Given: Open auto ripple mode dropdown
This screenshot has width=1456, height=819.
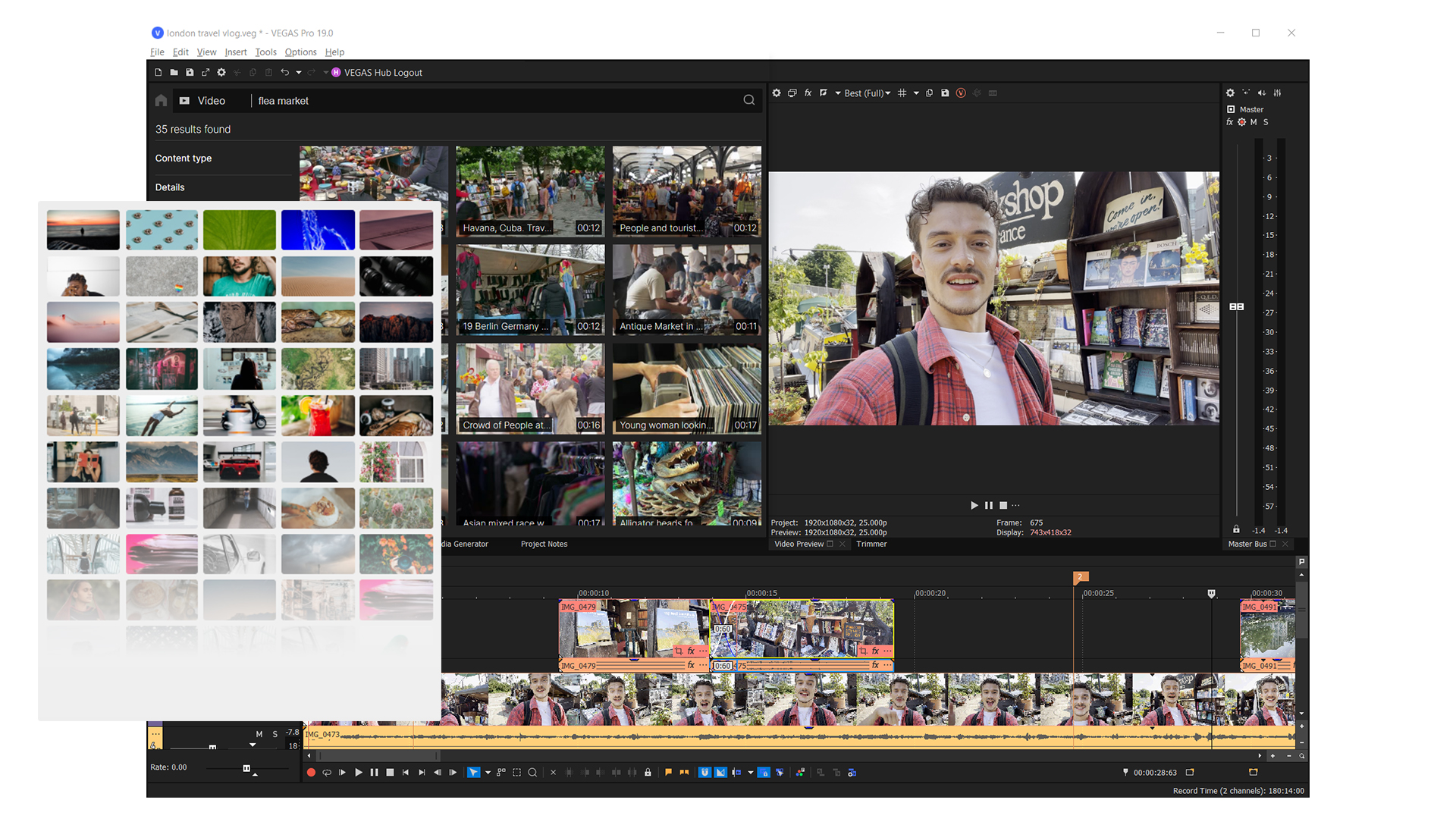Looking at the screenshot, I should (751, 773).
